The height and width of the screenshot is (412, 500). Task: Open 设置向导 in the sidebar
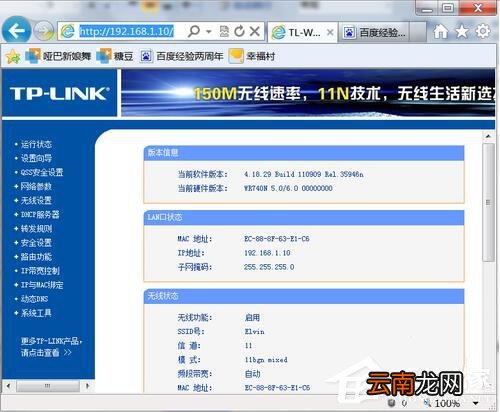[36, 158]
